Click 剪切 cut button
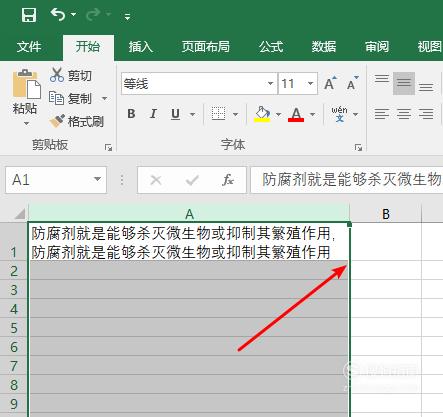 click(x=71, y=75)
